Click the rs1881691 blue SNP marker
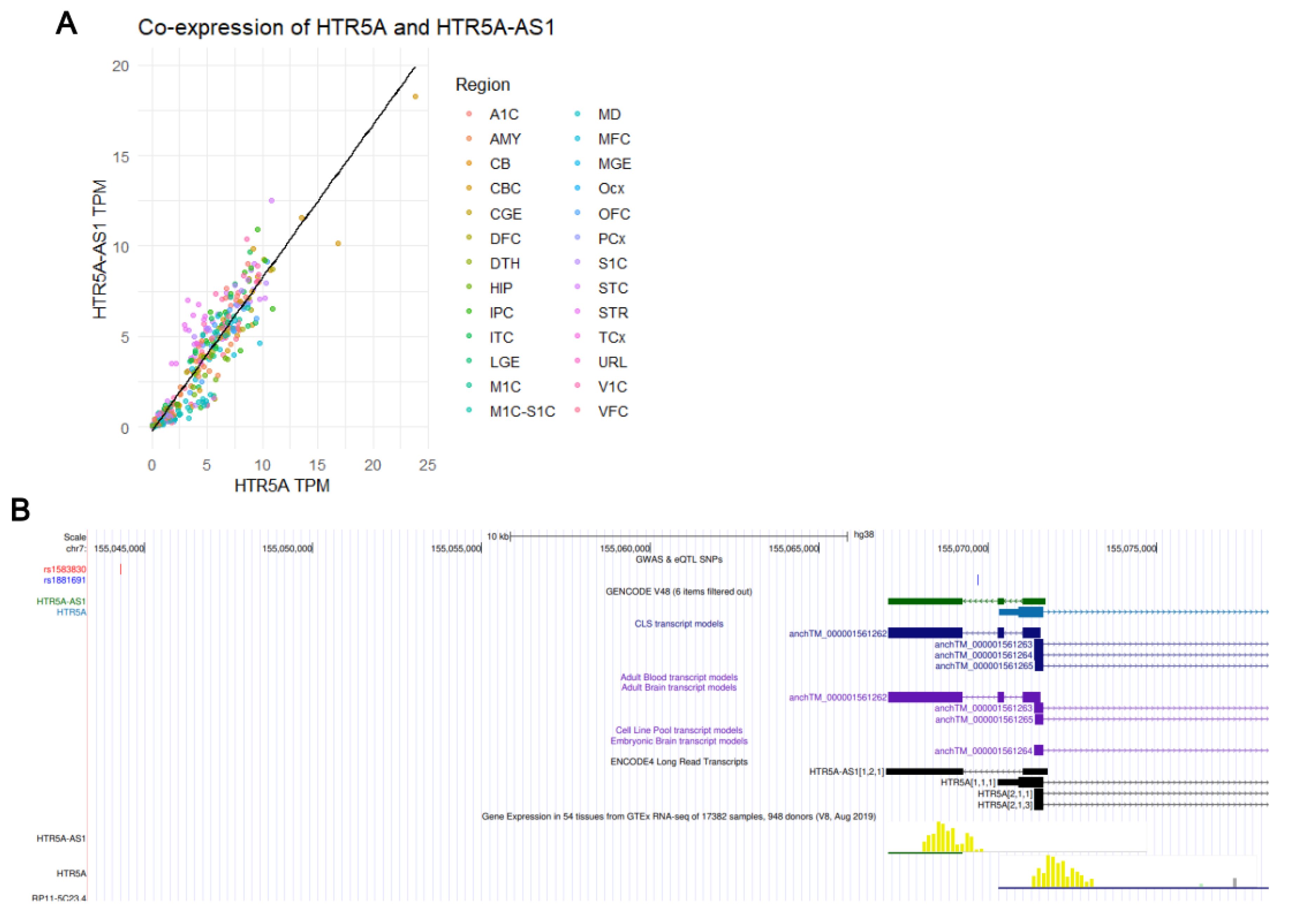 978,580
